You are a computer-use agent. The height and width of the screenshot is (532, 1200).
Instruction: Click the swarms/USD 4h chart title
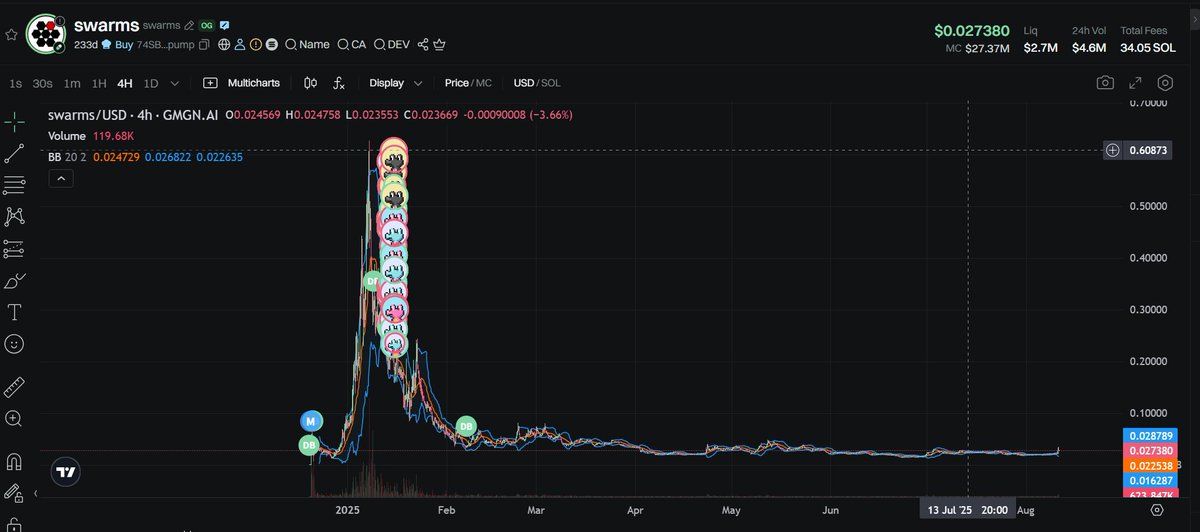tap(133, 115)
